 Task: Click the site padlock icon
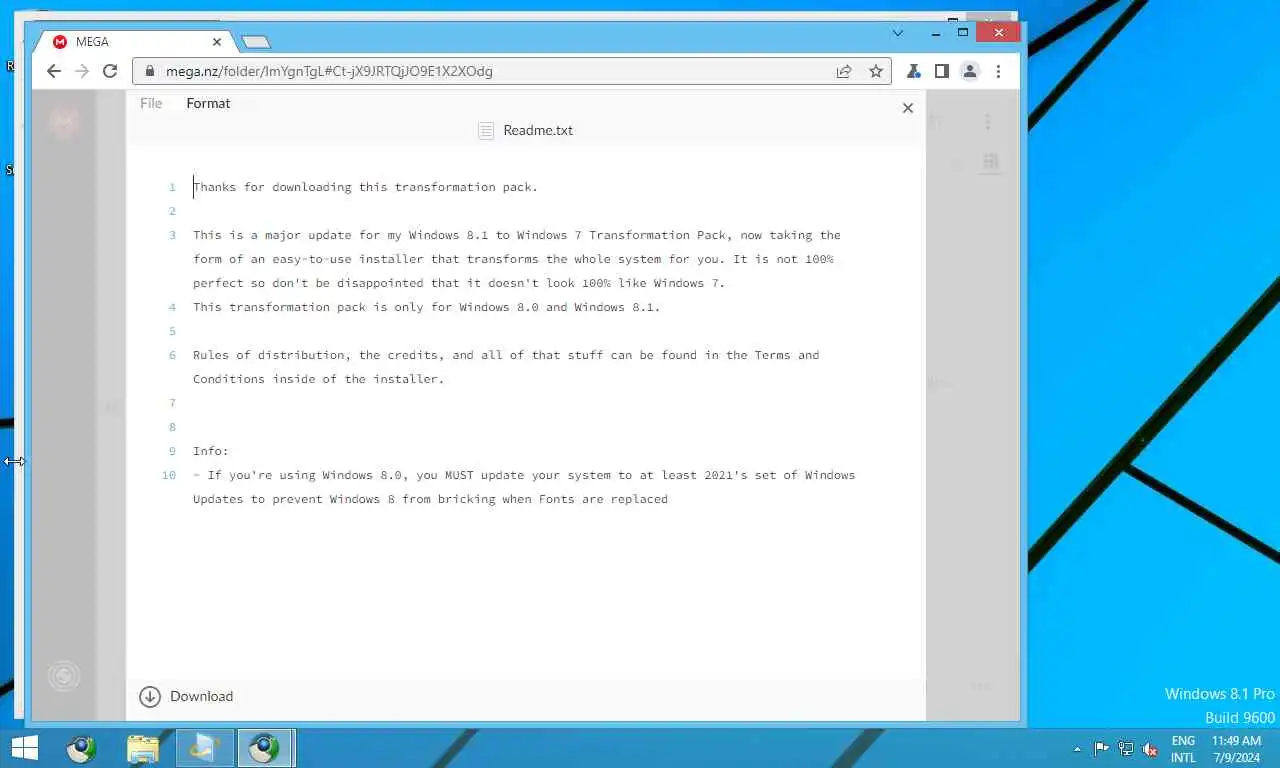(149, 71)
